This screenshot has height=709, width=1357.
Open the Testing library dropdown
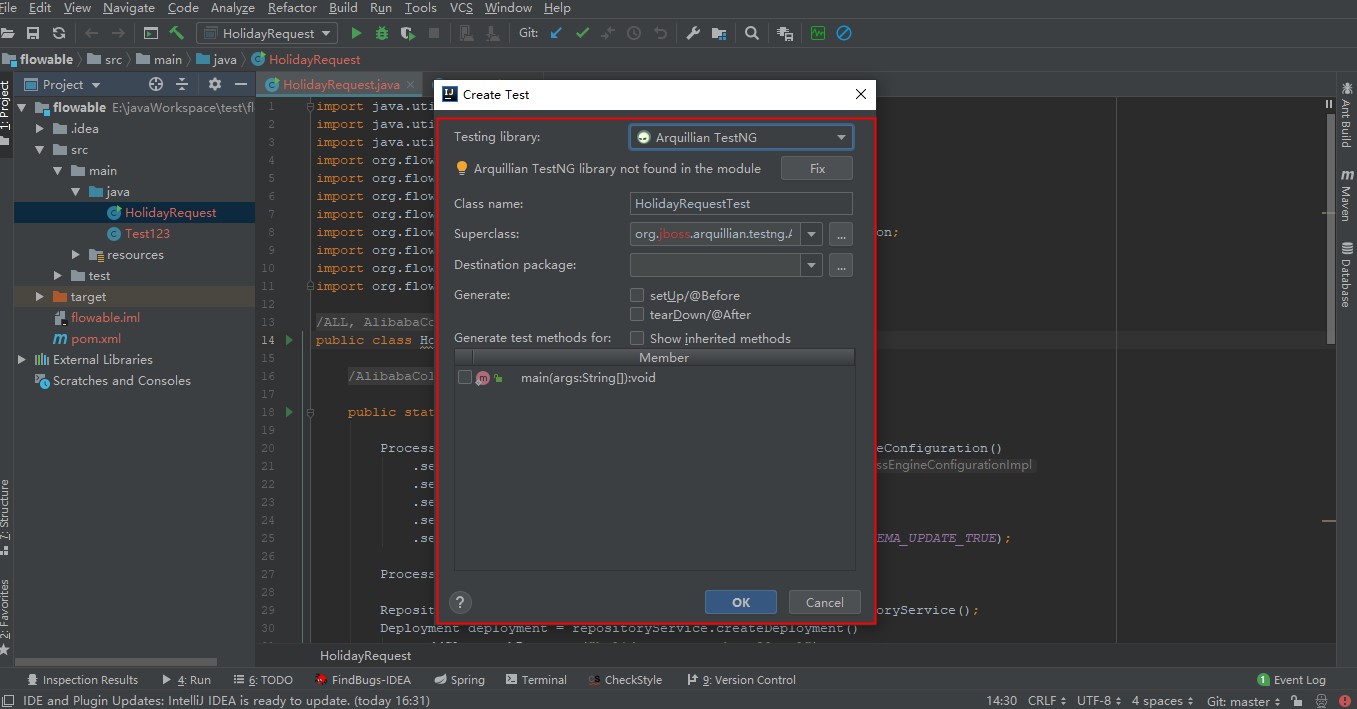740,137
